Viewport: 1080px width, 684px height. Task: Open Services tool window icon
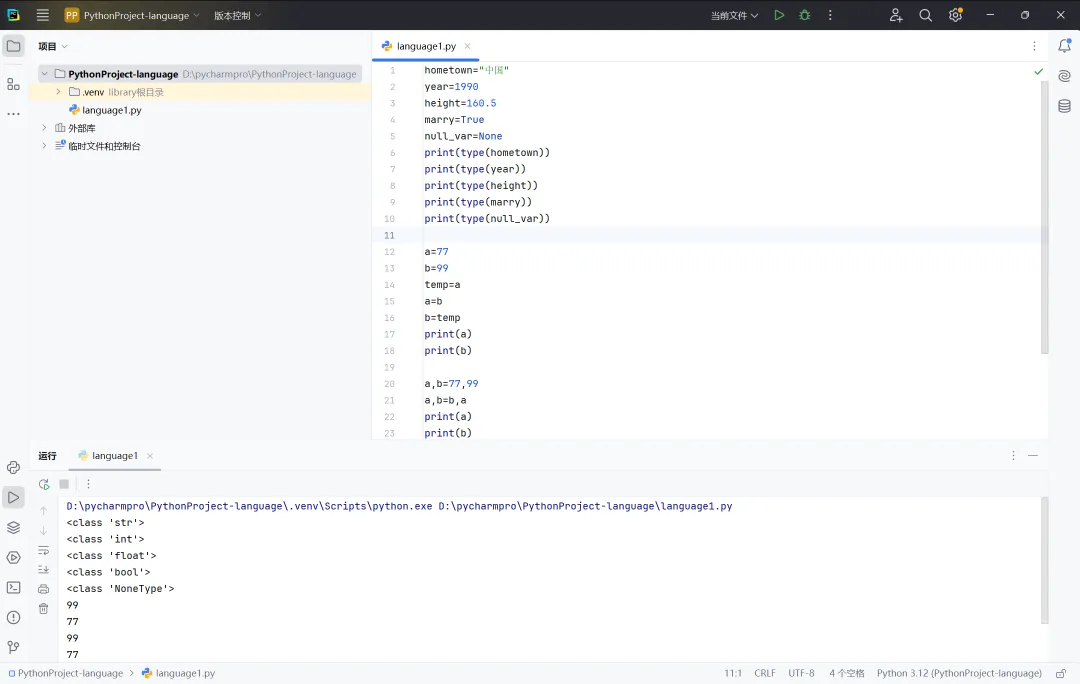click(x=13, y=557)
